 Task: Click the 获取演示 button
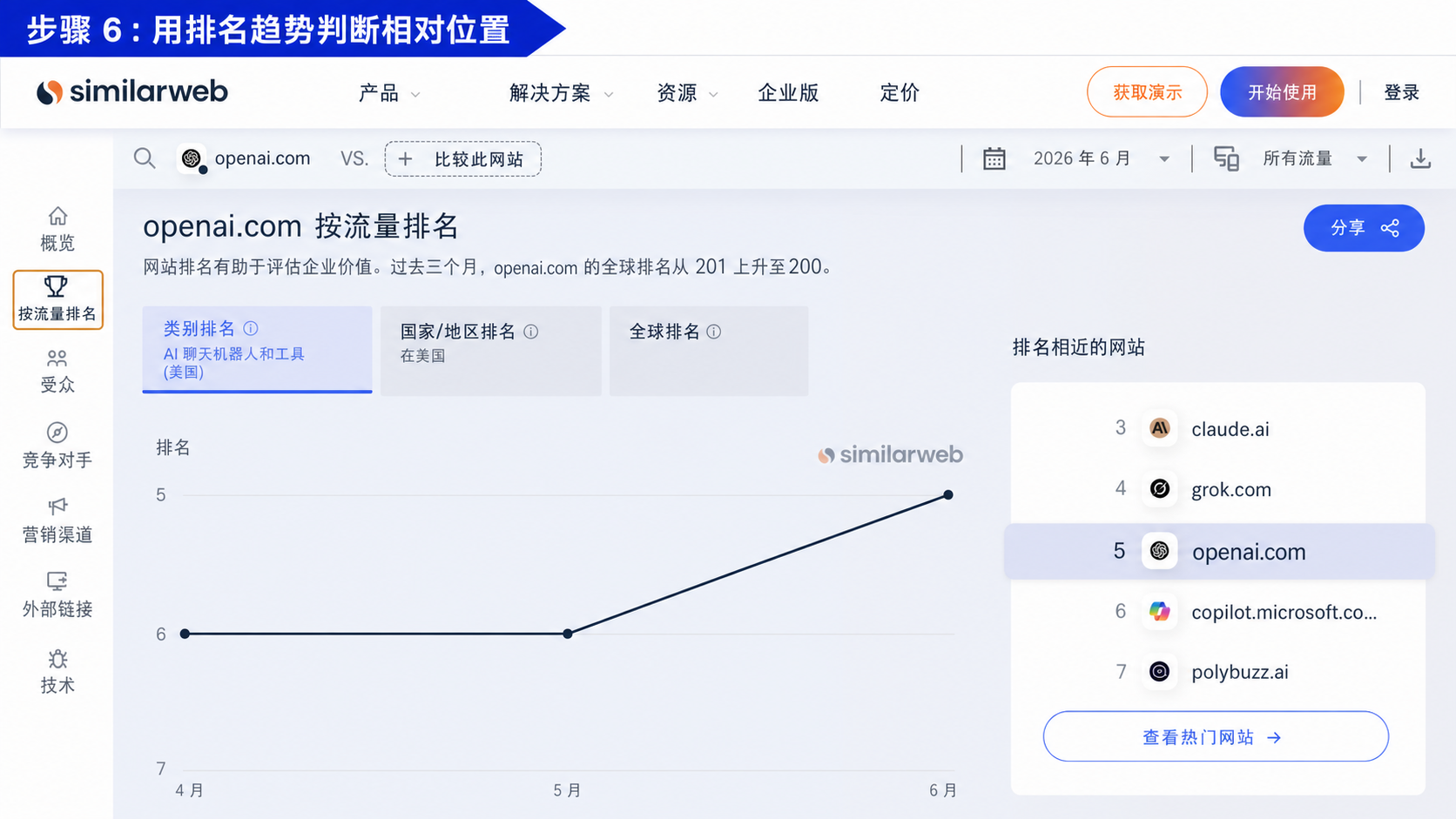tap(1147, 91)
